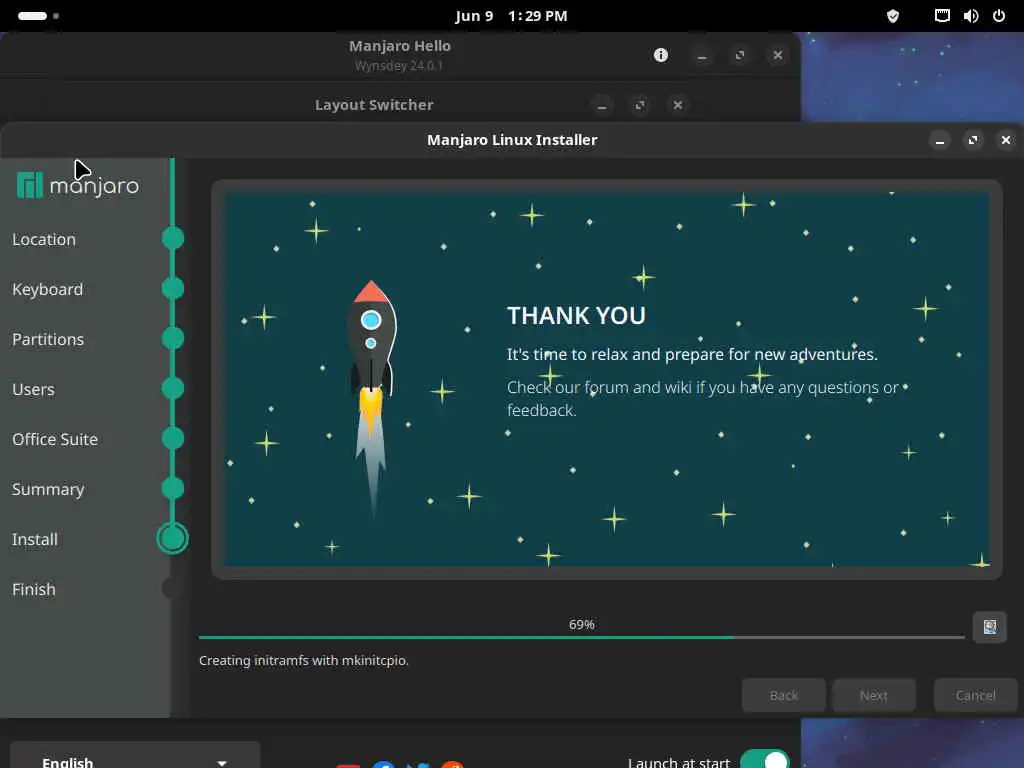
Task: Open the Manjaro Hello about info icon
Action: tap(661, 55)
